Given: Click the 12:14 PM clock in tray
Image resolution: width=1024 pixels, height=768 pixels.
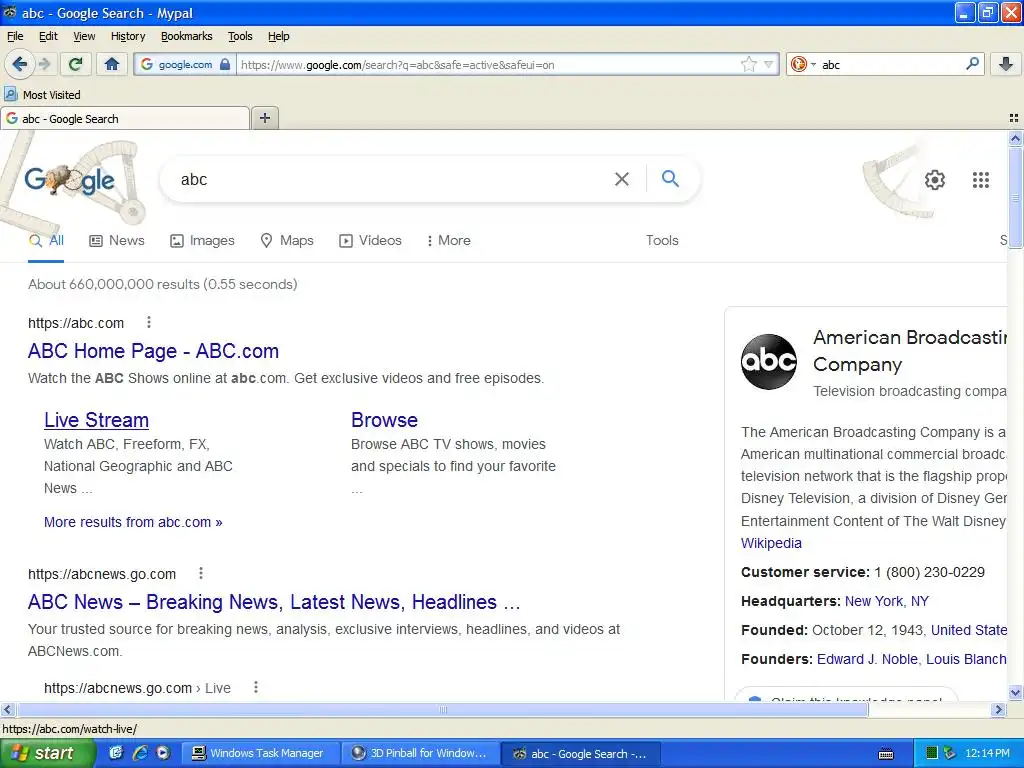Looking at the screenshot, I should (x=987, y=754).
